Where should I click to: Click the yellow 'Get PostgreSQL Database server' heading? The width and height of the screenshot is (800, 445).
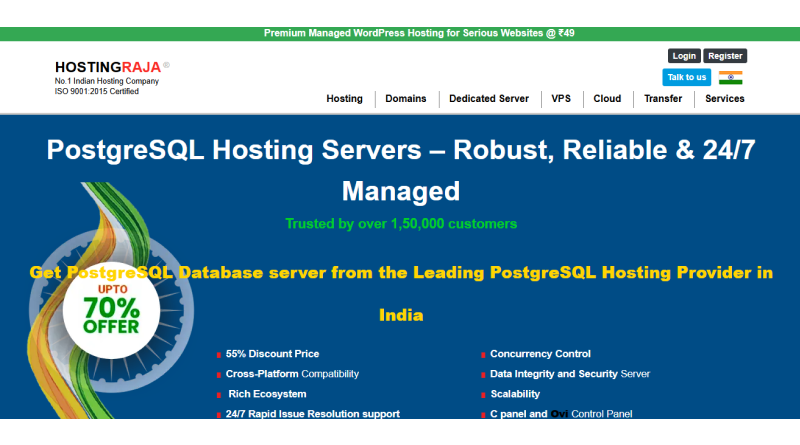401,293
